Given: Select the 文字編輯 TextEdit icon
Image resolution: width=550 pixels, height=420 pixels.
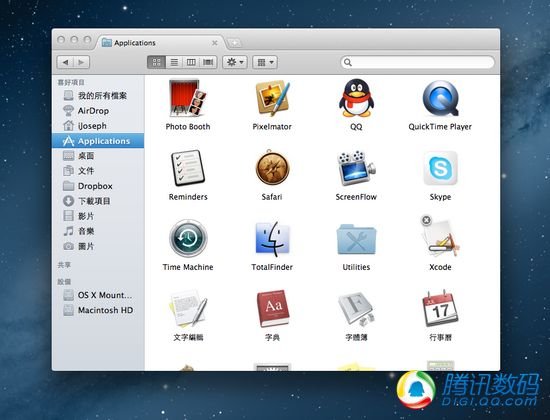Looking at the screenshot, I should tap(188, 308).
